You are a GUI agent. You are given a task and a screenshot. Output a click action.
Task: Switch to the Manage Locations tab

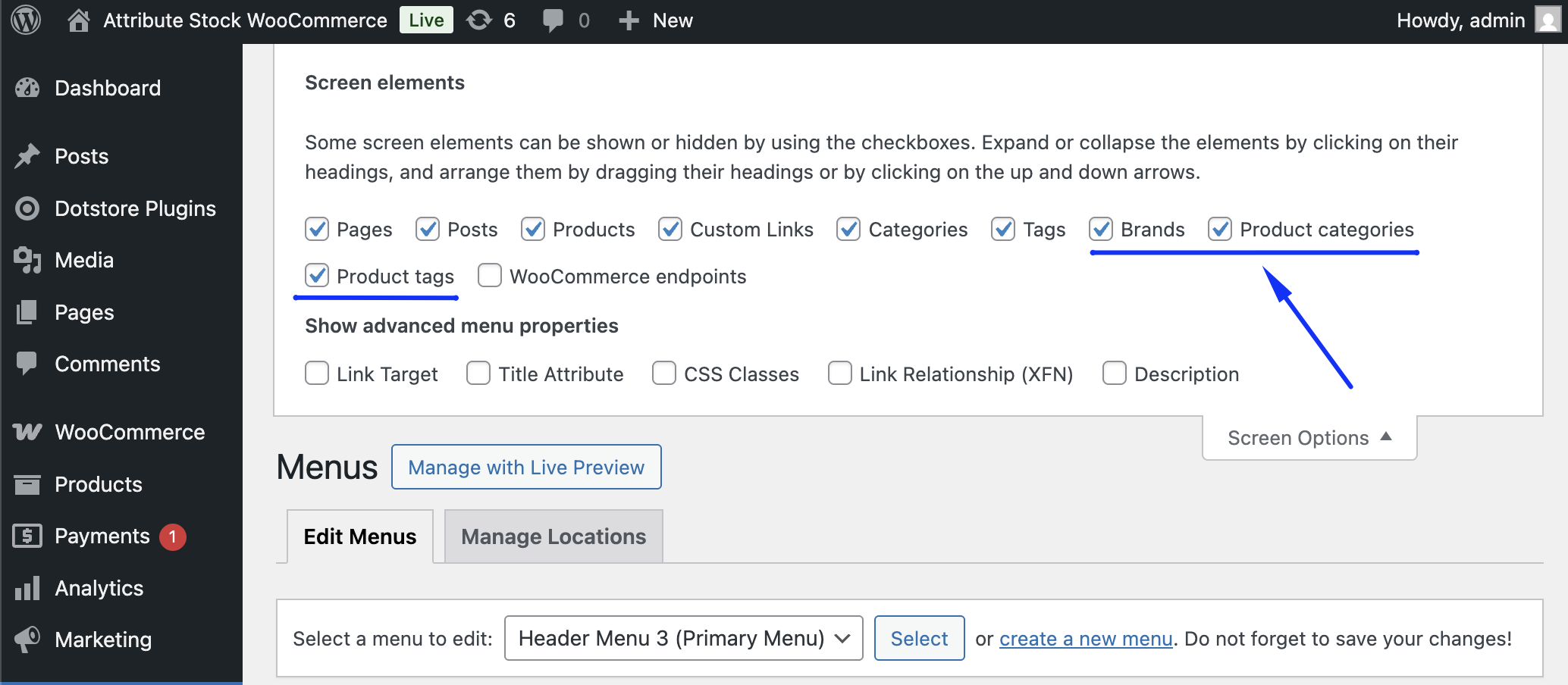click(x=554, y=536)
